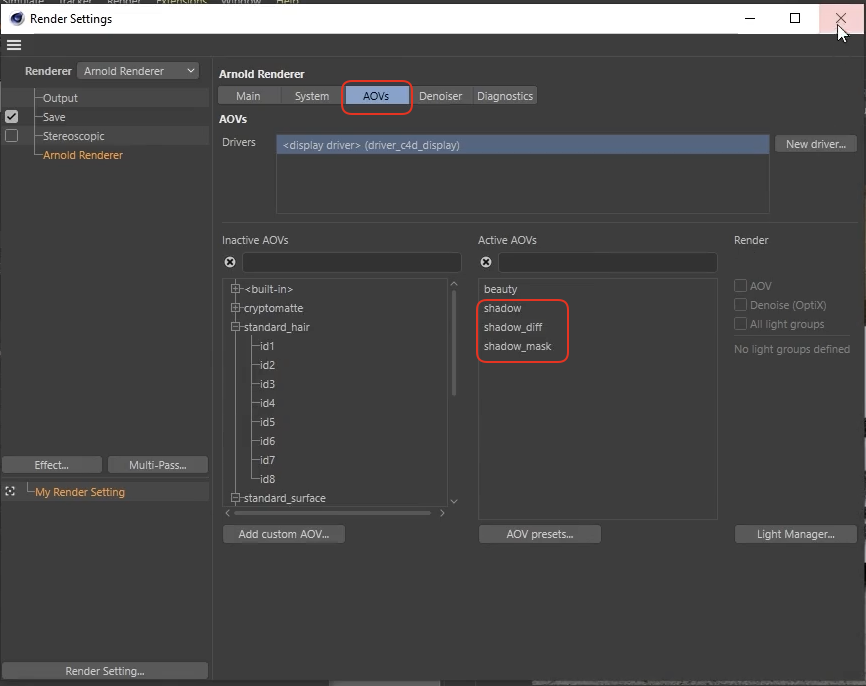Image resolution: width=866 pixels, height=686 pixels.
Task: Click the Inactive AOVs vertical scrollbar
Action: (x=454, y=342)
